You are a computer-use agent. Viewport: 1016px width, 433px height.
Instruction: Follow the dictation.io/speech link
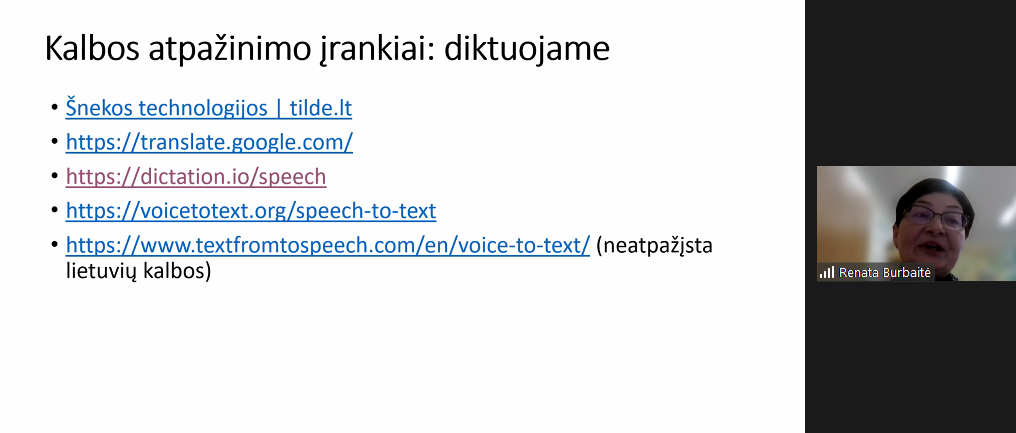pyautogui.click(x=196, y=177)
